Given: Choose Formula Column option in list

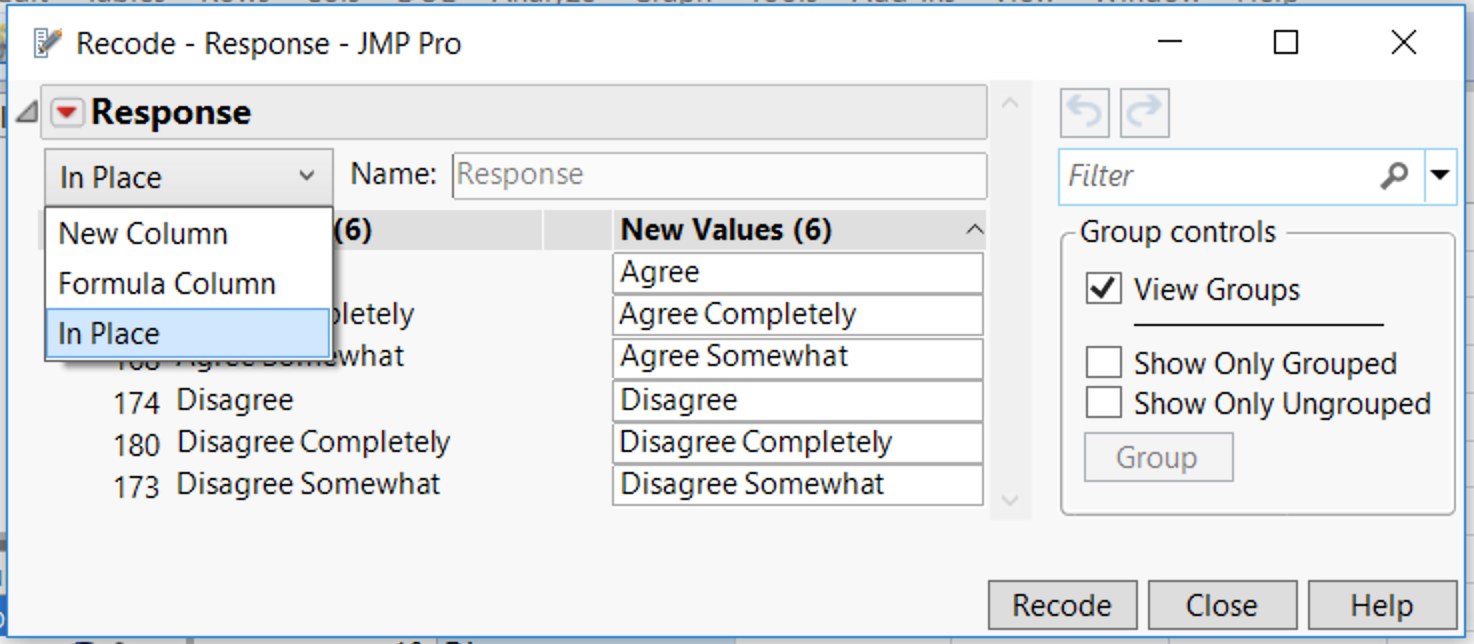Looking at the screenshot, I should click(166, 284).
